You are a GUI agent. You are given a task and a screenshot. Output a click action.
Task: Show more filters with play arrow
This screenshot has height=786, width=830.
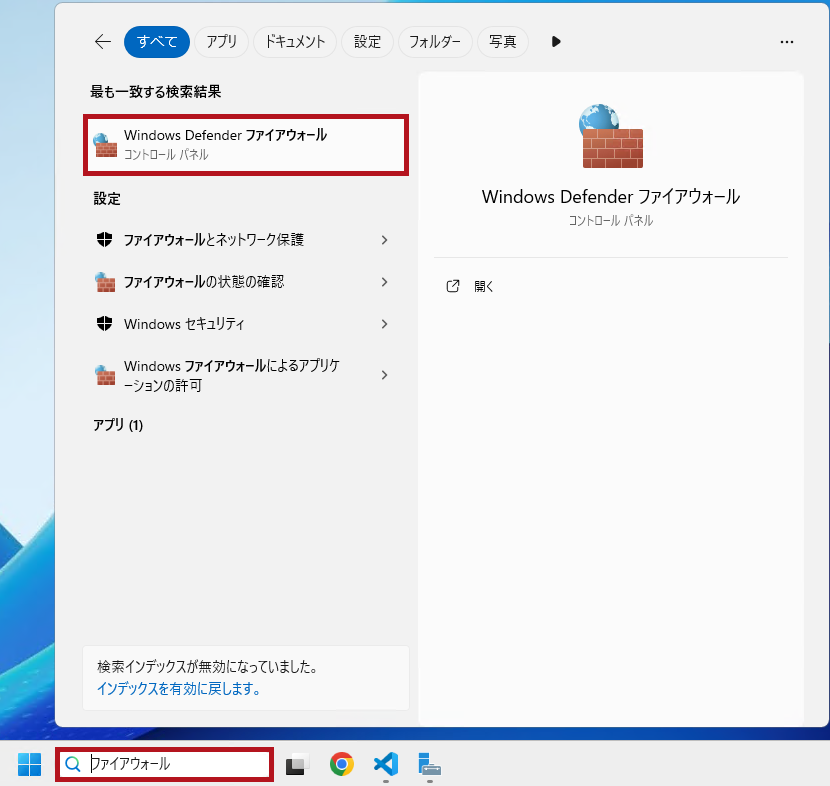[x=556, y=42]
